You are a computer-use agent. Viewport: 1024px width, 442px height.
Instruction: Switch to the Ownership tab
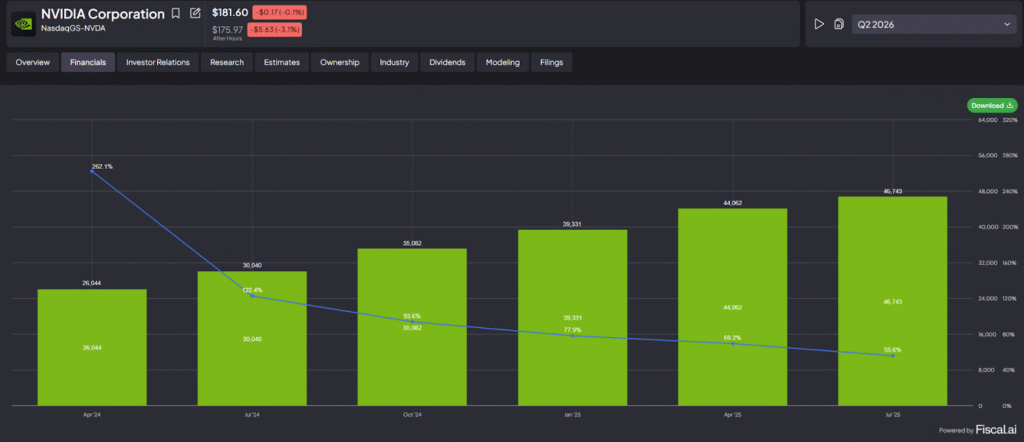pos(340,63)
